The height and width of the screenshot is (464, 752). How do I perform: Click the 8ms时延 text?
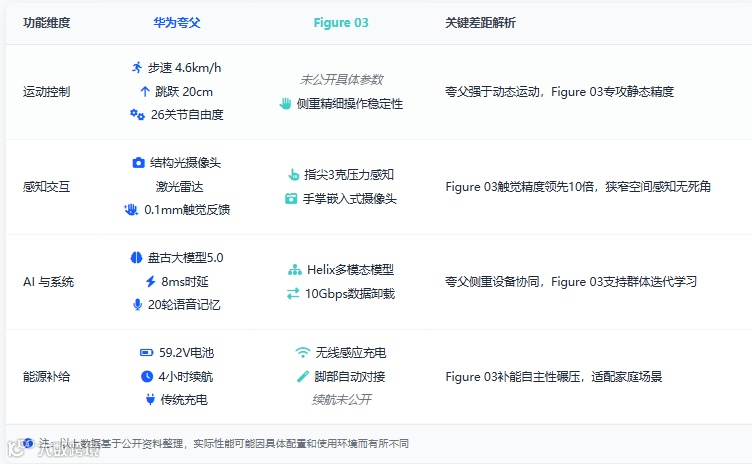(x=185, y=282)
